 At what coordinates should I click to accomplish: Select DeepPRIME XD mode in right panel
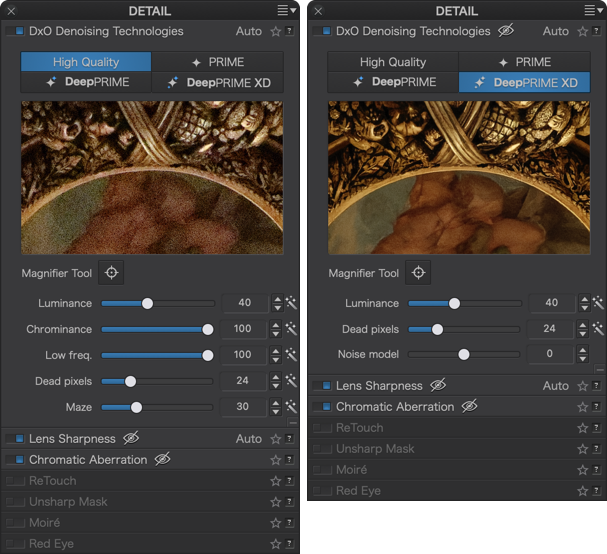pos(525,82)
